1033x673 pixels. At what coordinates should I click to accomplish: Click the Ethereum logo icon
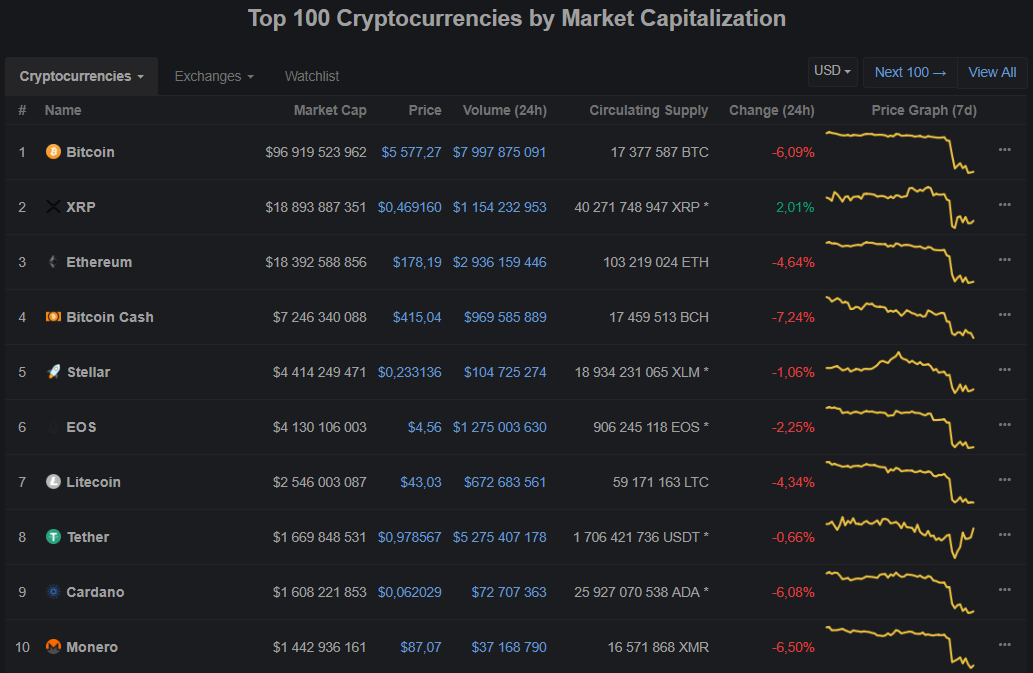point(53,262)
